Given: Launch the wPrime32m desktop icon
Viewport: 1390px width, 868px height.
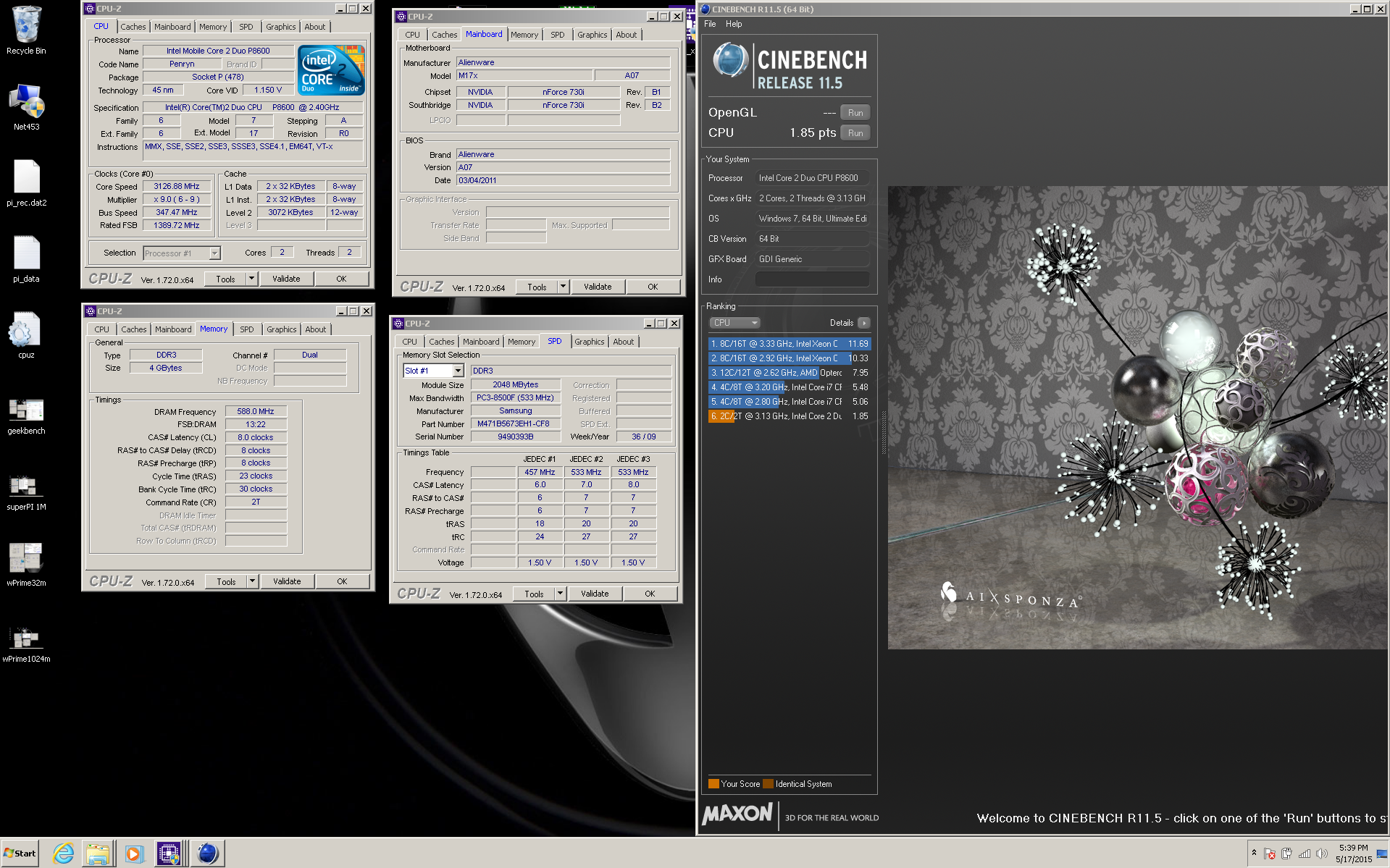Looking at the screenshot, I should click(26, 564).
